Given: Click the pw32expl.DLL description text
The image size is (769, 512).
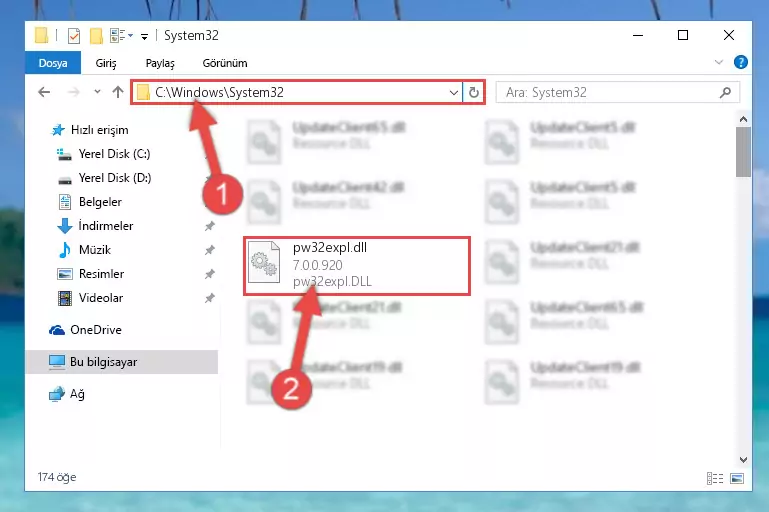Looking at the screenshot, I should coord(332,282).
